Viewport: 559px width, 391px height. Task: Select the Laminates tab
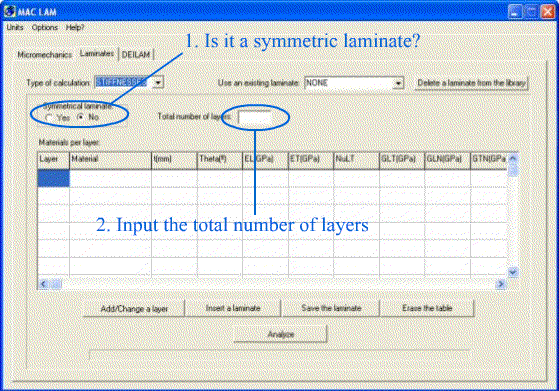pyautogui.click(x=97, y=54)
